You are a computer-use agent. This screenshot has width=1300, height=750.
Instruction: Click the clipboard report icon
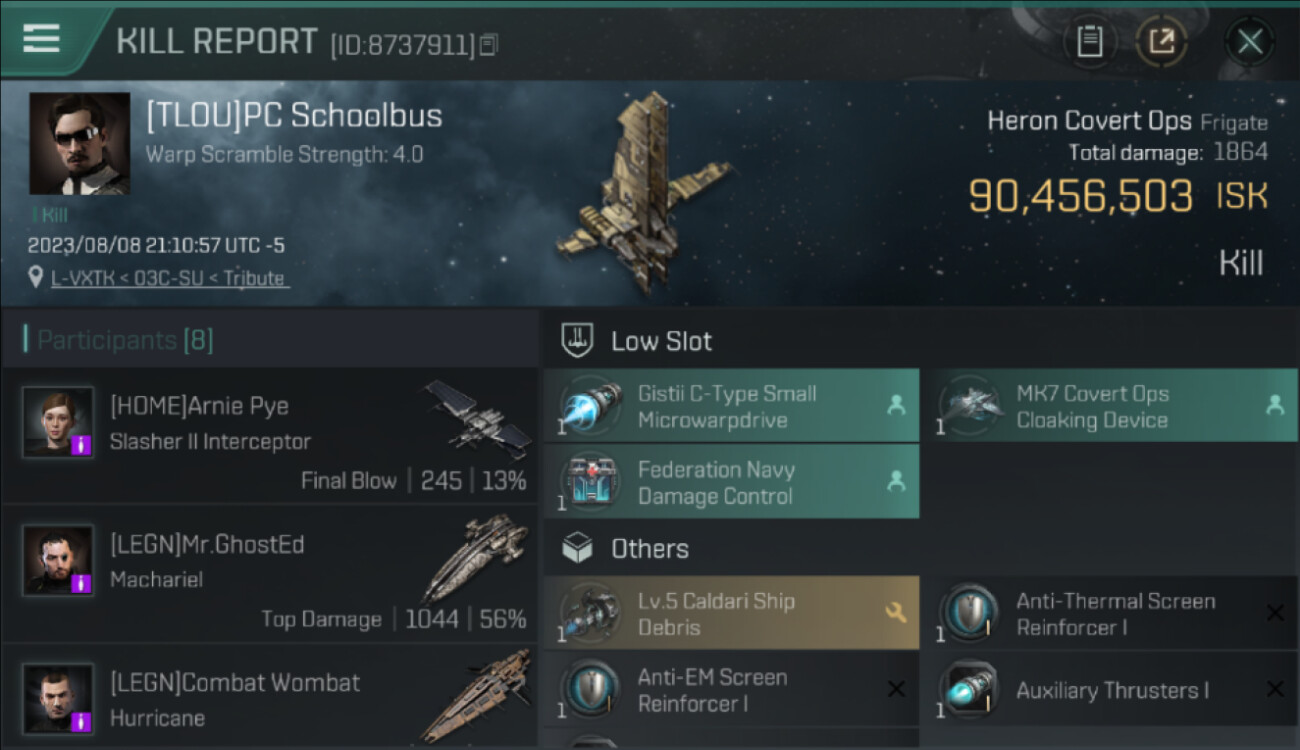(1089, 41)
